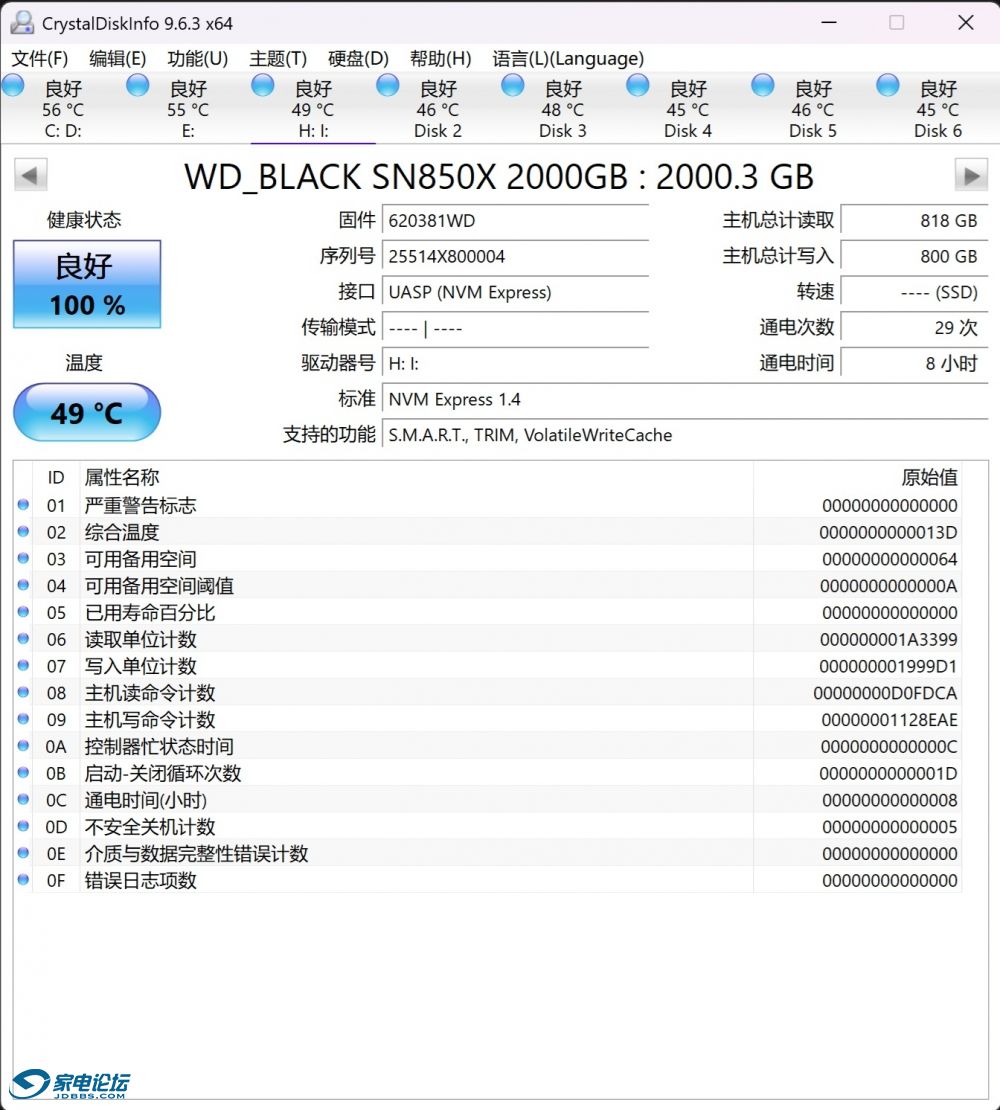
Task: Click the status dot for attribute 0E 介质与数据完整性错误计数
Action: 23,853
